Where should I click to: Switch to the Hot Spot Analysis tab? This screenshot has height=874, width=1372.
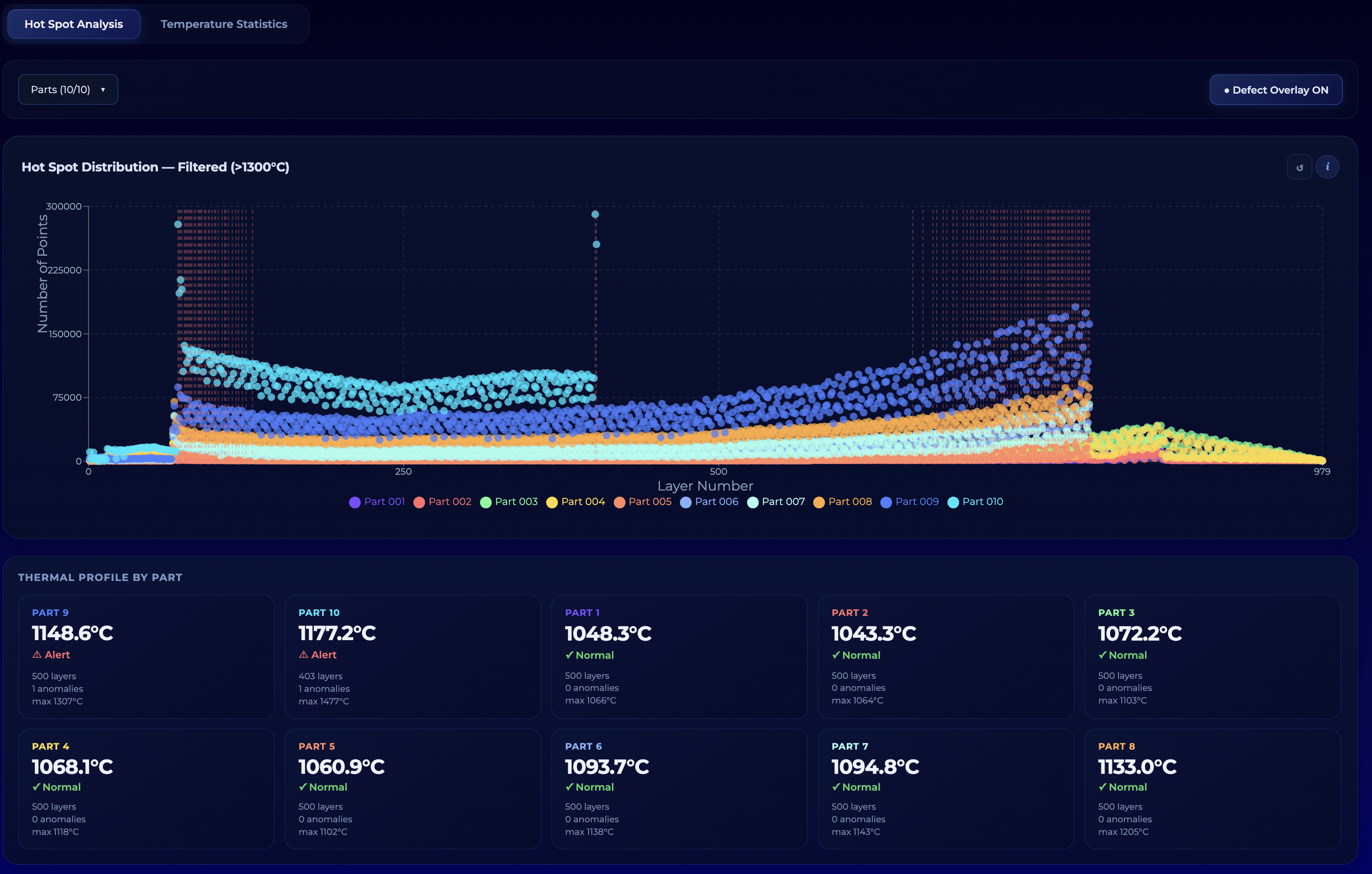click(x=74, y=24)
